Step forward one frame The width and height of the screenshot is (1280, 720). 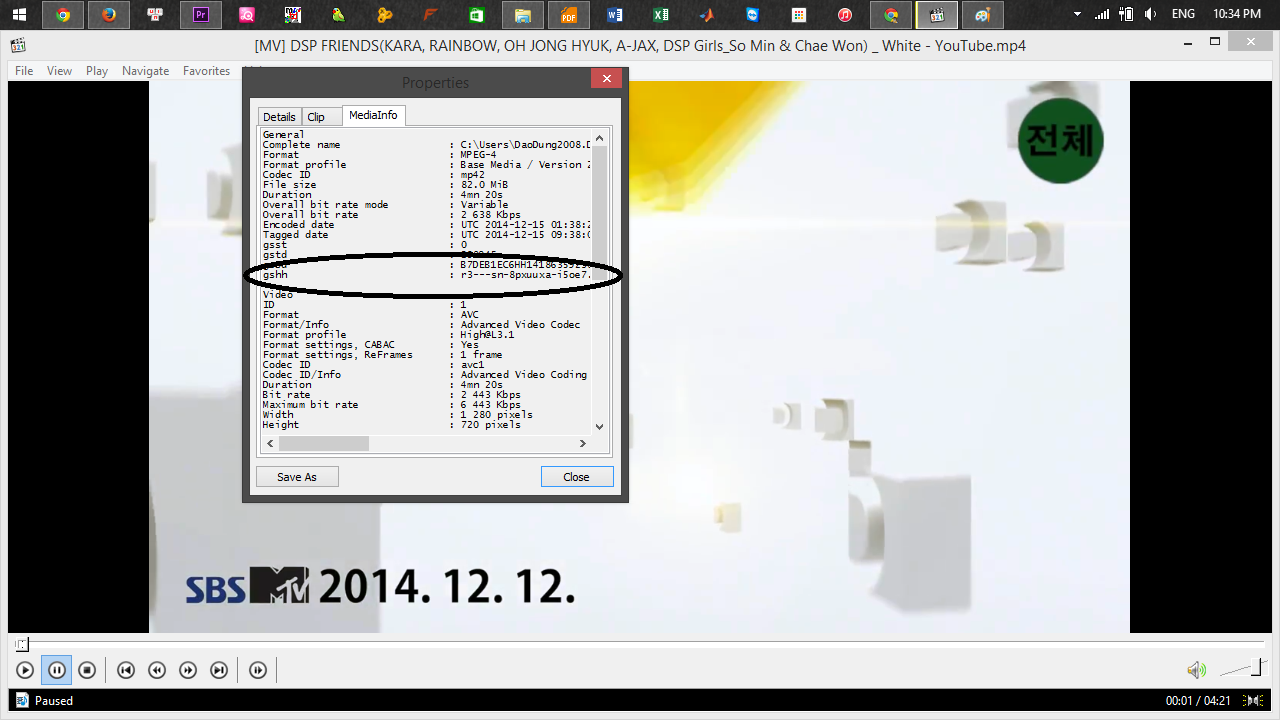coord(258,670)
